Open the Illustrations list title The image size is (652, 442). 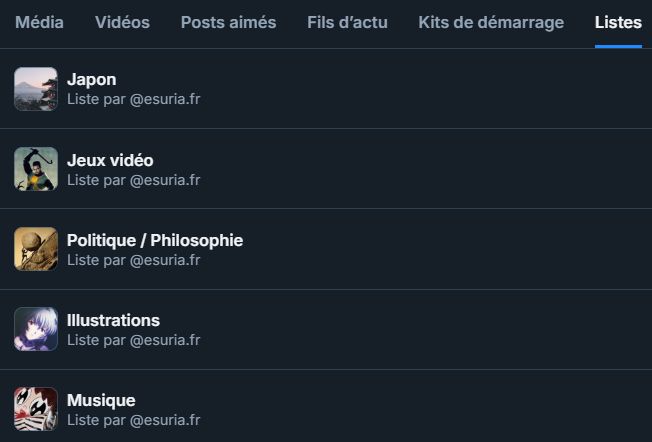click(x=114, y=321)
